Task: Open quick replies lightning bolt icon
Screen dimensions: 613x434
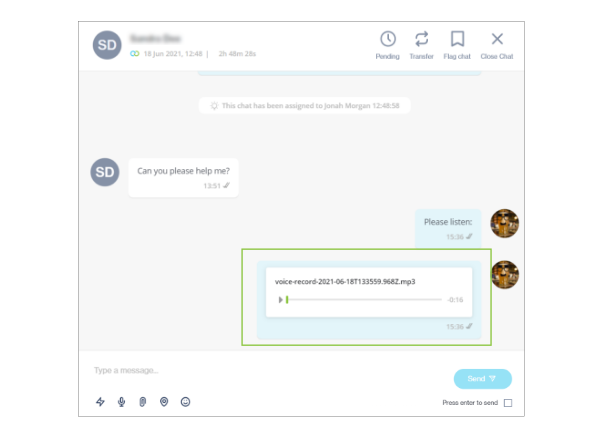Action: [x=100, y=402]
